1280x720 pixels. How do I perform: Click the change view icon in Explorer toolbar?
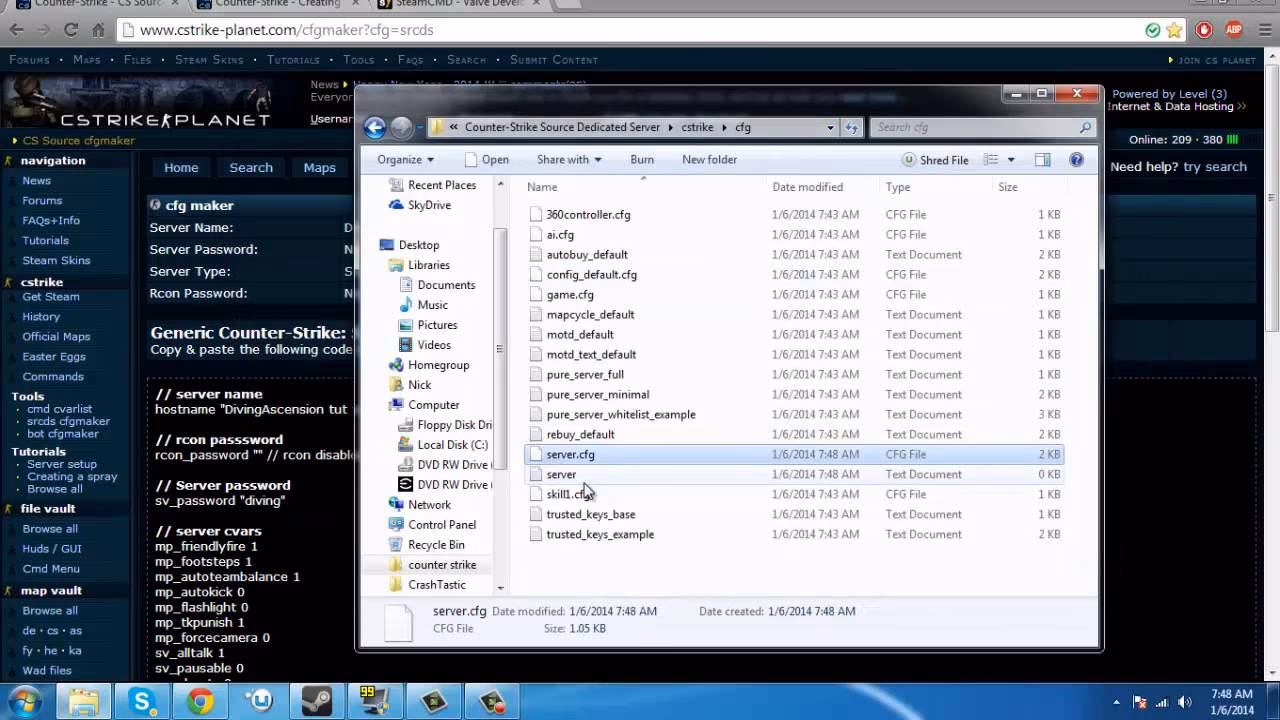point(991,160)
